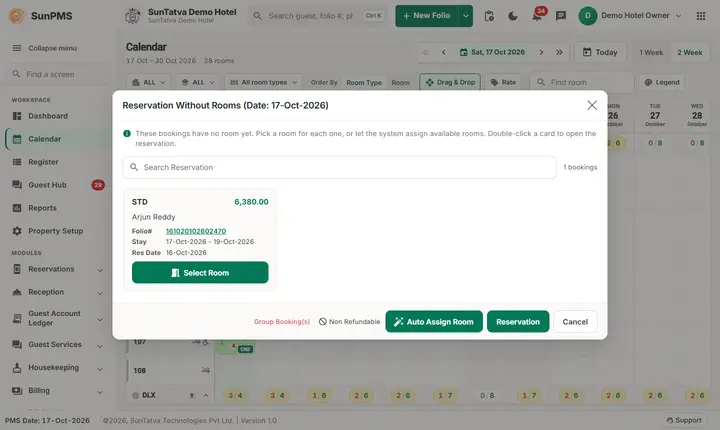Click the Guest Hub badge 29
Viewport: 720px width, 430px height.
click(98, 185)
